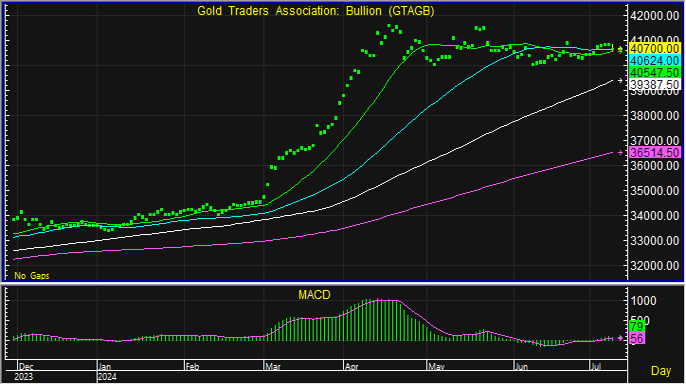Click the 38000.00 price axis label

654,116
